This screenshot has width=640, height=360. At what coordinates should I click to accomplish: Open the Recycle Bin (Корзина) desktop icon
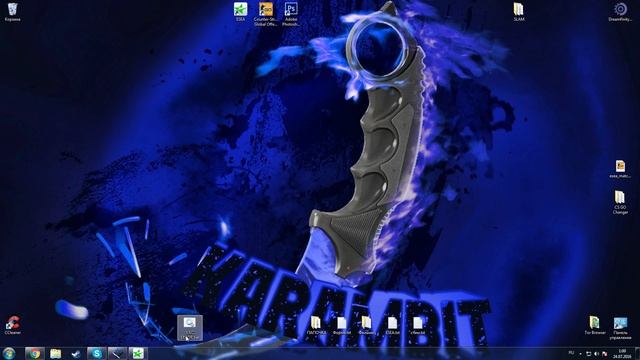pos(12,12)
